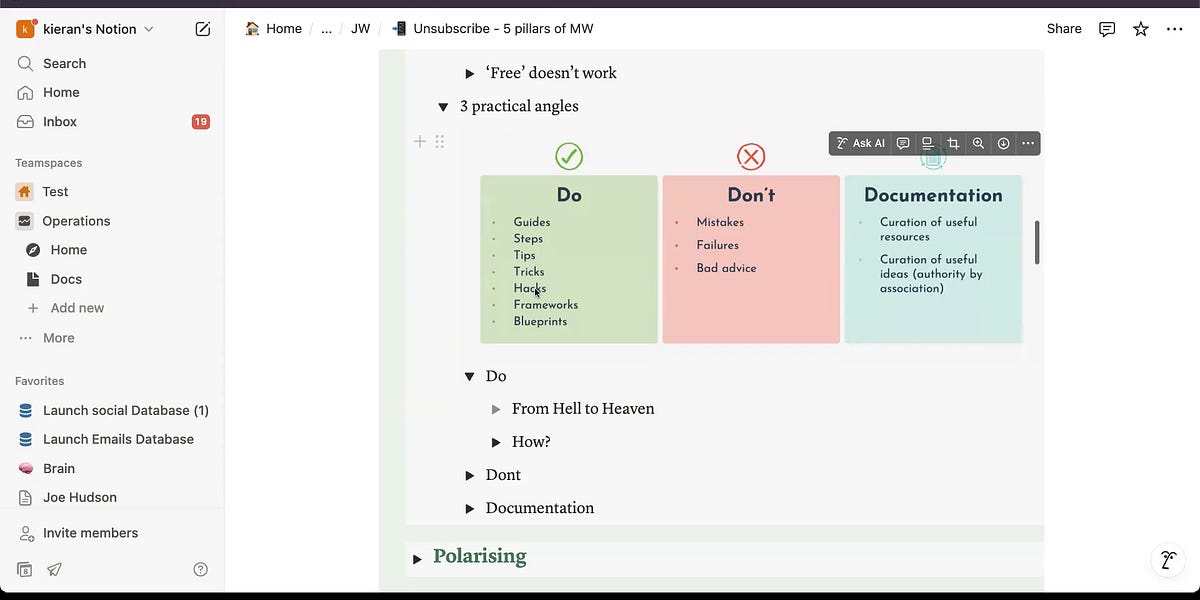Zoom the image with the magnifier icon

978,143
